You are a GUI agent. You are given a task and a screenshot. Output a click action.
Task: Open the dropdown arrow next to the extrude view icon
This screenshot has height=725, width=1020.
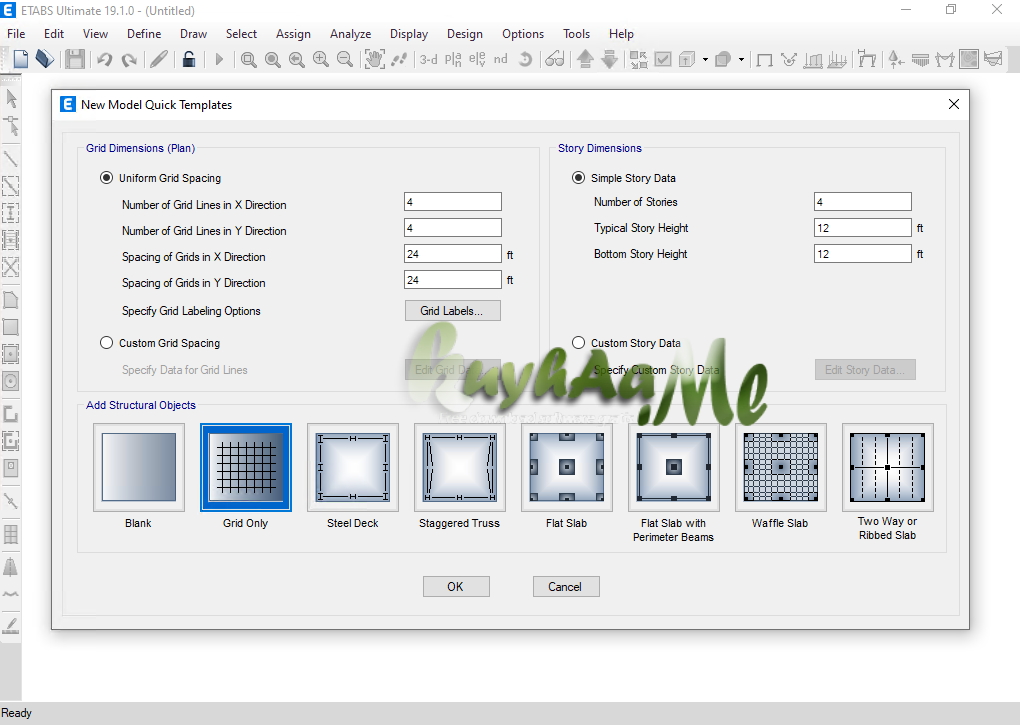click(x=705, y=60)
